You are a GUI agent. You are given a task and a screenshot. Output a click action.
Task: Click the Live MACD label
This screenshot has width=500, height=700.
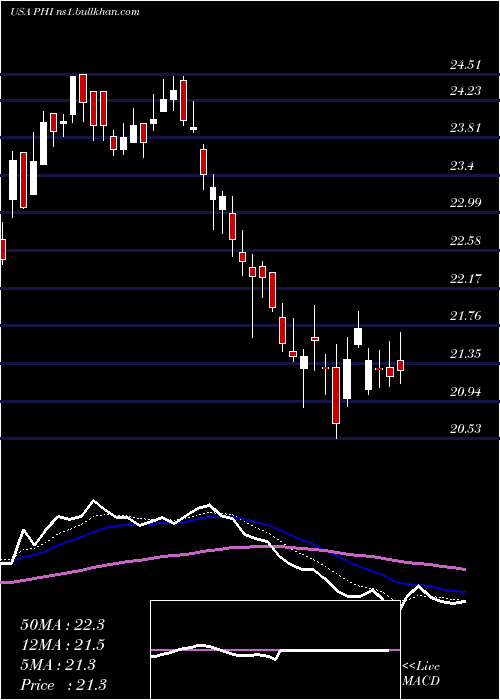coord(421,674)
